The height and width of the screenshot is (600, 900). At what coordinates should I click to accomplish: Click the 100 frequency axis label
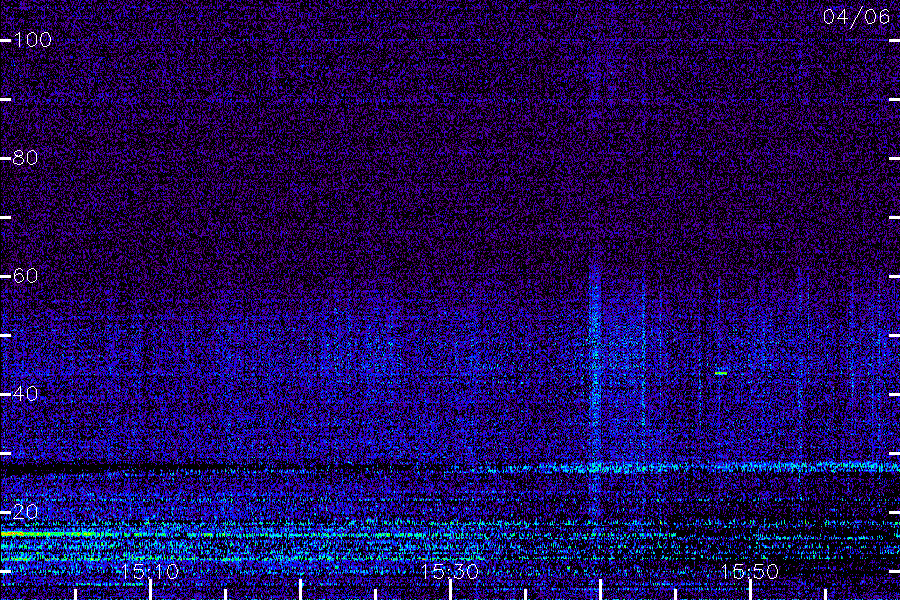point(32,40)
